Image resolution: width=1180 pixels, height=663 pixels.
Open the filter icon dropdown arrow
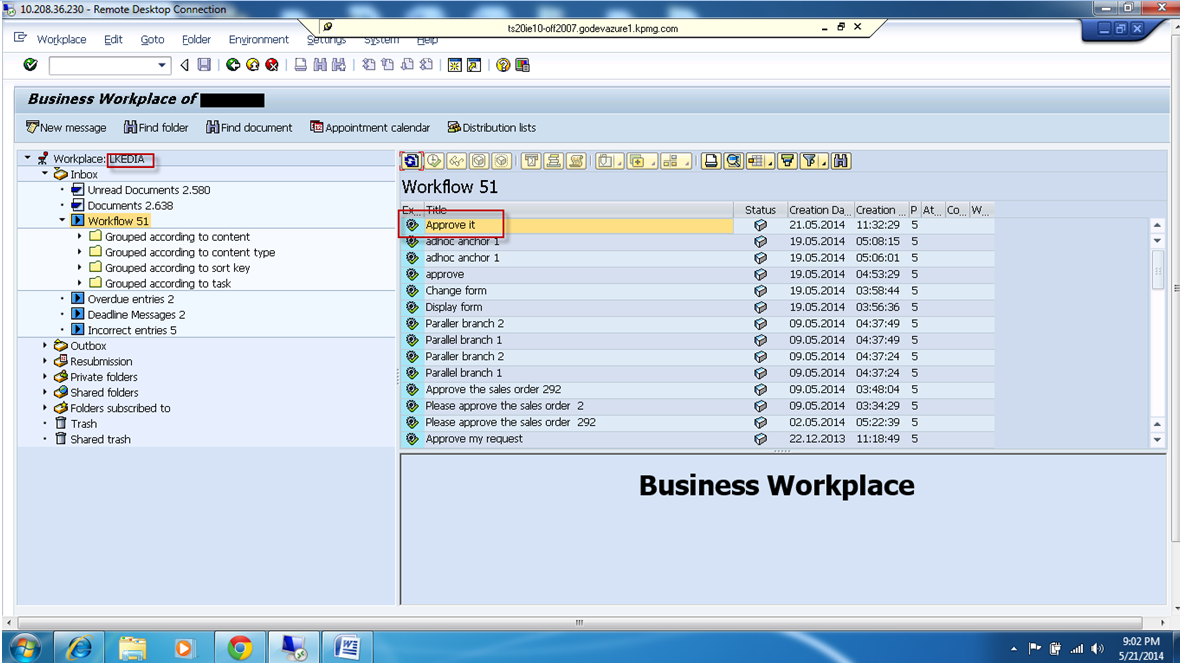pyautogui.click(x=823, y=163)
